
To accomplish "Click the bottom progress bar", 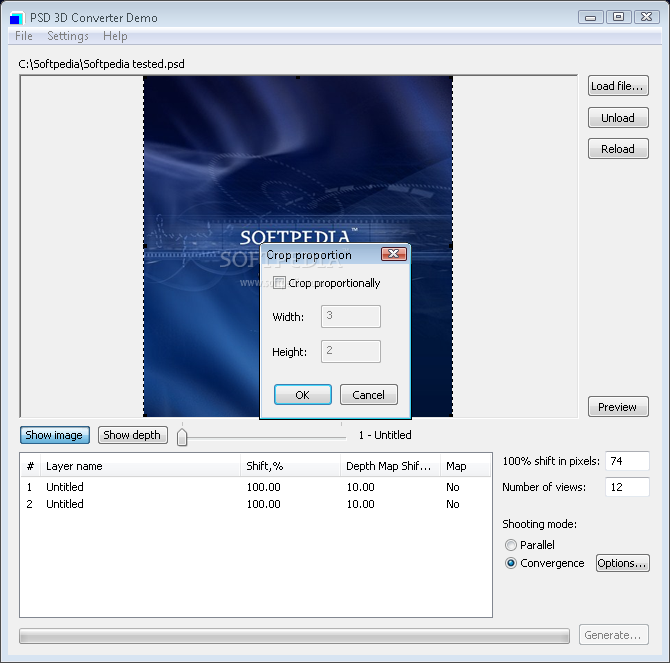I will (294, 636).
